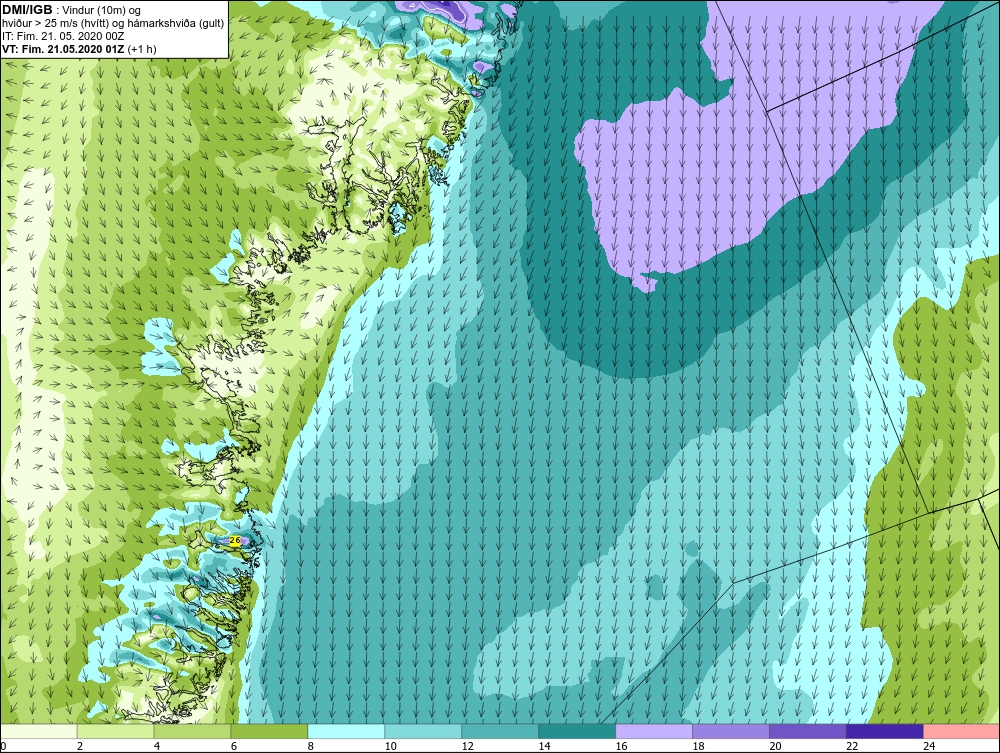The height and width of the screenshot is (753, 1000).
Task: Click the legend scale label 20
Action: click(776, 746)
